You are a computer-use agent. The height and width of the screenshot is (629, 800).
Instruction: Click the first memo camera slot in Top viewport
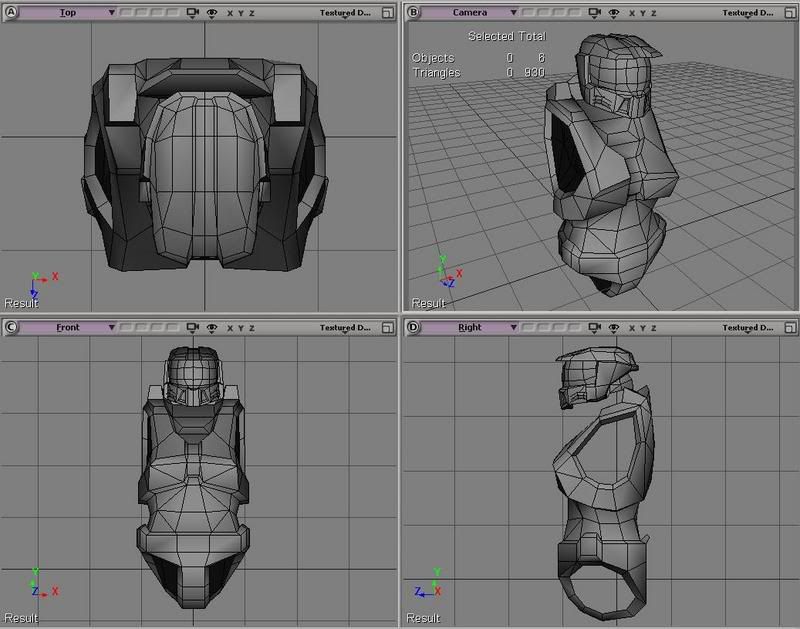[x=125, y=12]
